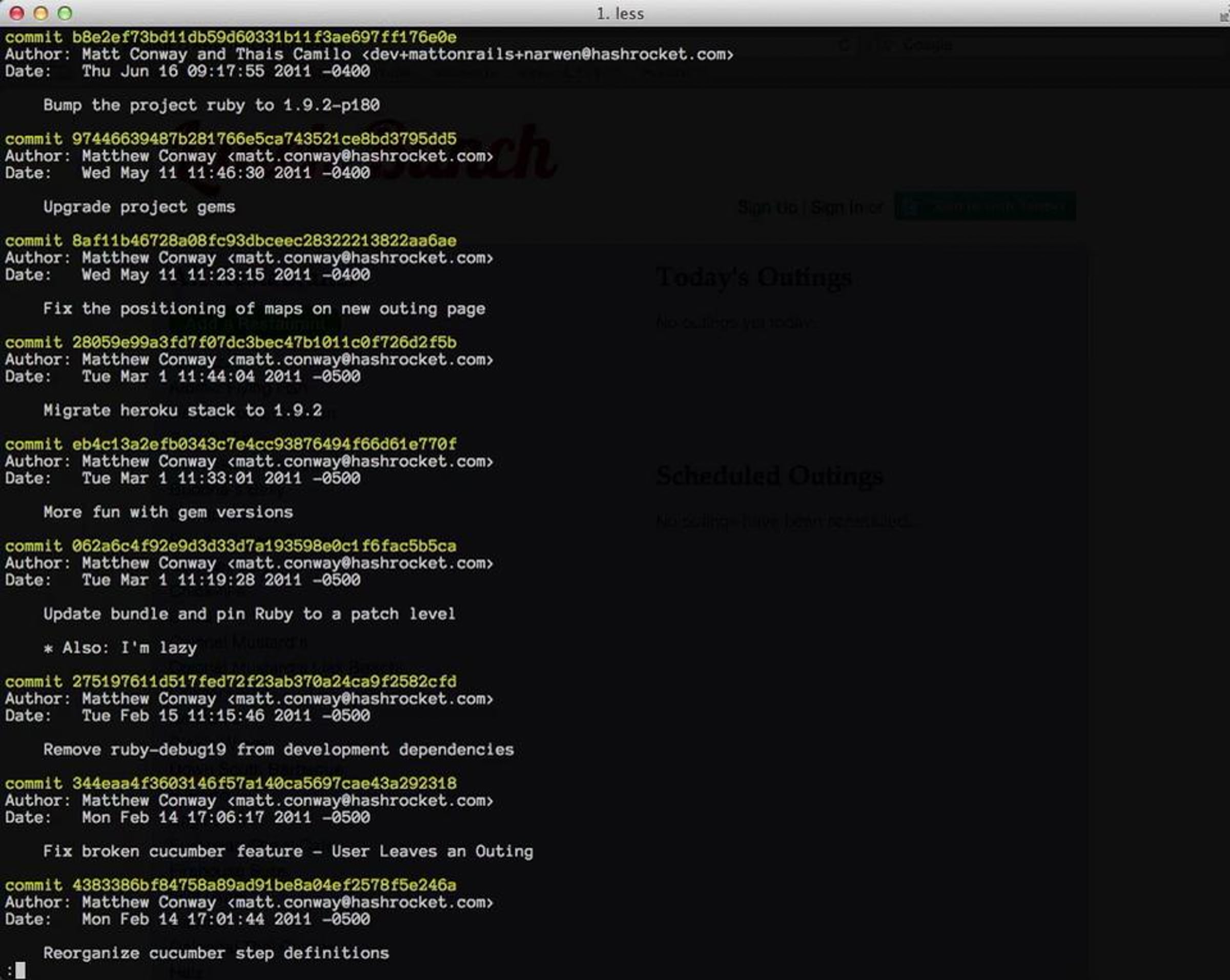The width and height of the screenshot is (1230, 980).
Task: Click commit hash 344eaa4f3603146f57a140ca5697cae43a292318
Action: [264, 784]
